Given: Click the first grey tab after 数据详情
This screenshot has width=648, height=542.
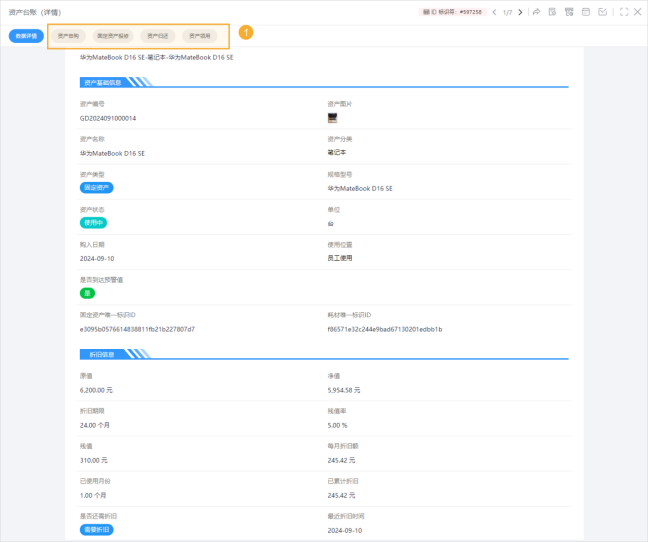Looking at the screenshot, I should (68, 36).
